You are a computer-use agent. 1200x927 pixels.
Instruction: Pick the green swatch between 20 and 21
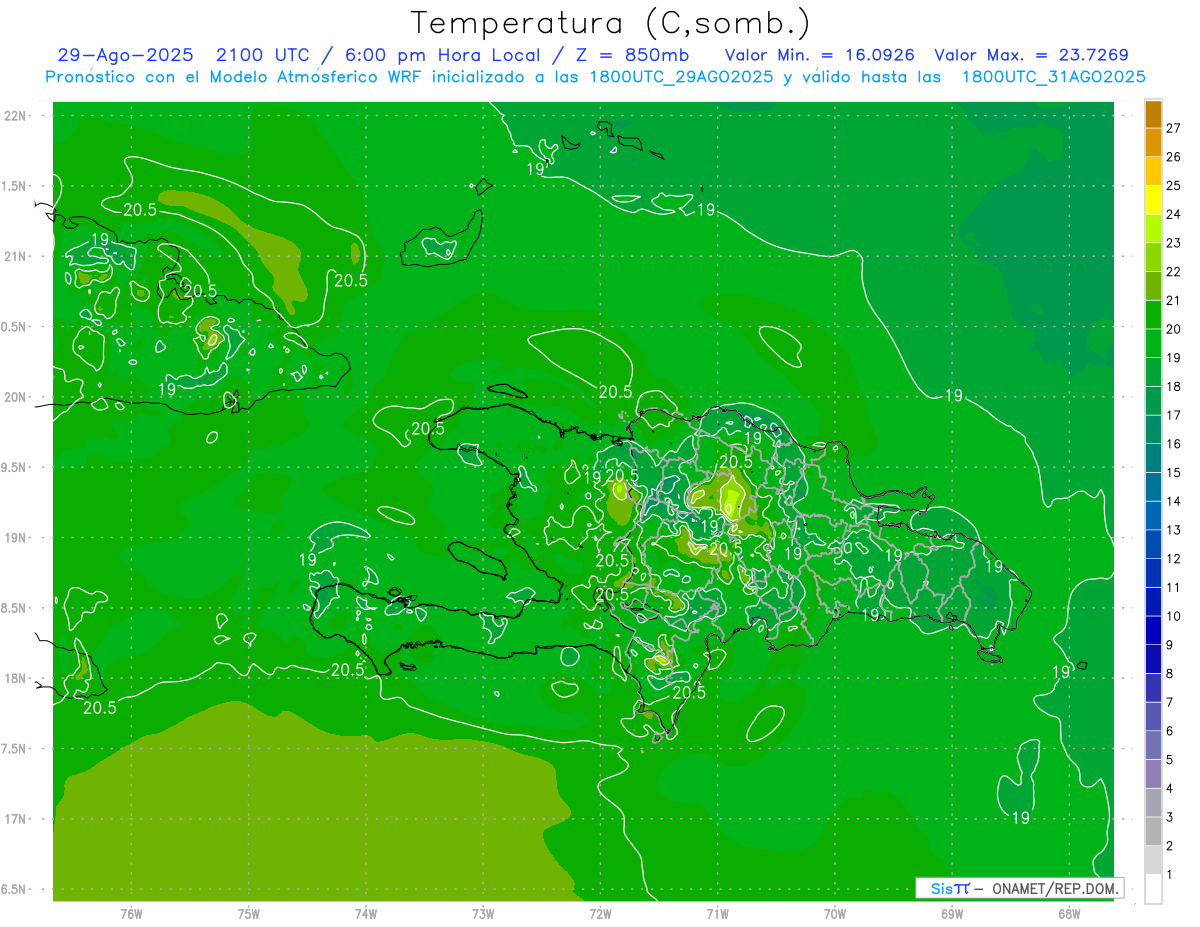point(1153,314)
